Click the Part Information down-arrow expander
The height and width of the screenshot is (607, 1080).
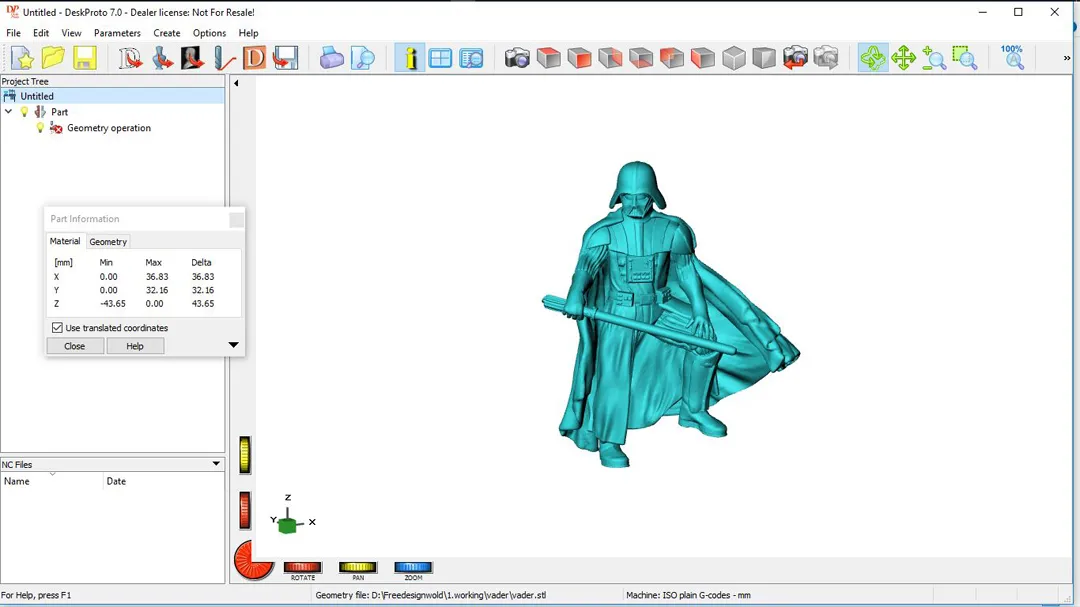point(233,344)
